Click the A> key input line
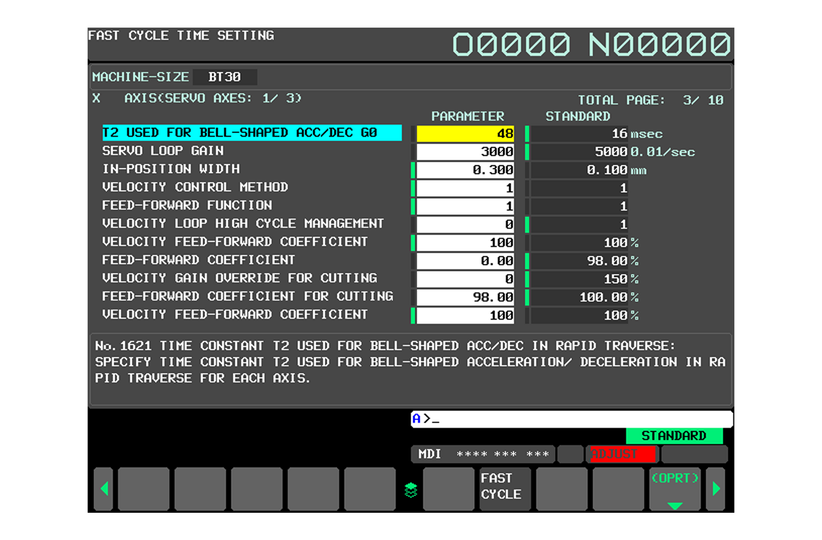The width and height of the screenshot is (822, 540). pos(570,419)
